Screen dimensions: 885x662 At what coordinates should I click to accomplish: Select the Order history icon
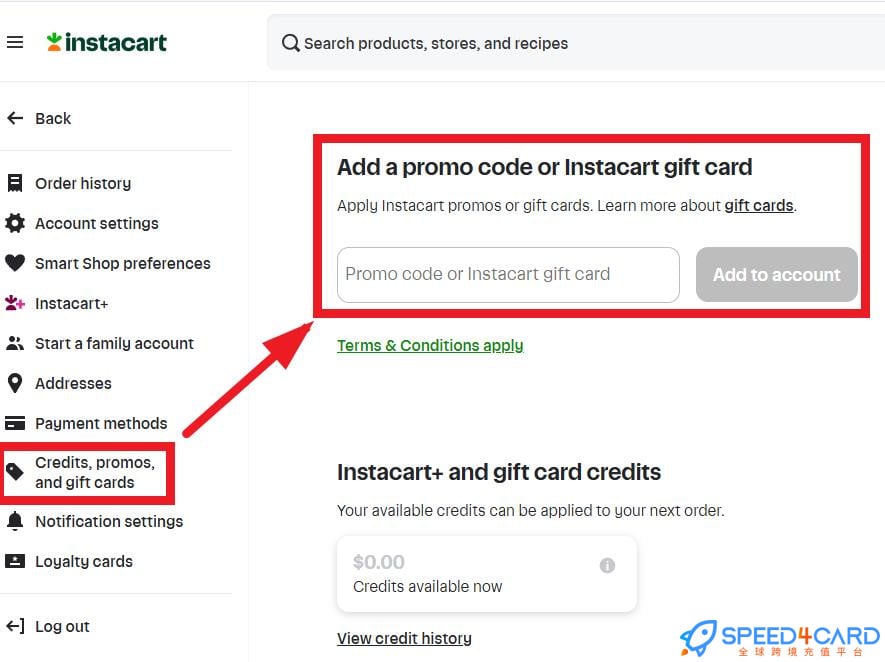coord(16,183)
